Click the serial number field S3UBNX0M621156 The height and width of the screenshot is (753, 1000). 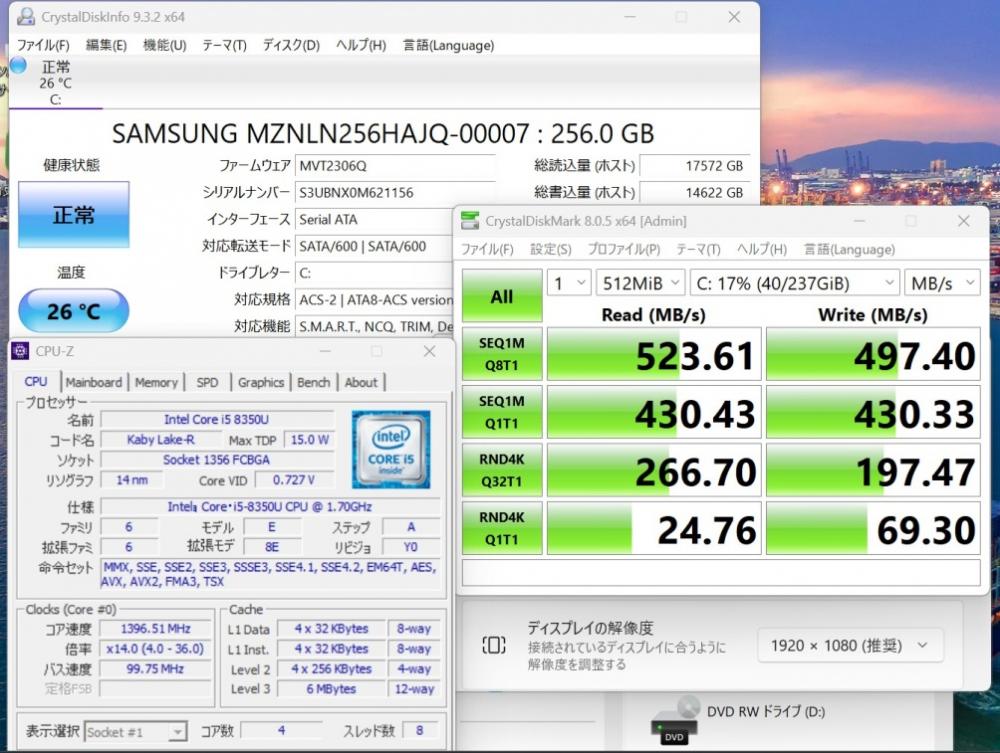pyautogui.click(x=395, y=193)
